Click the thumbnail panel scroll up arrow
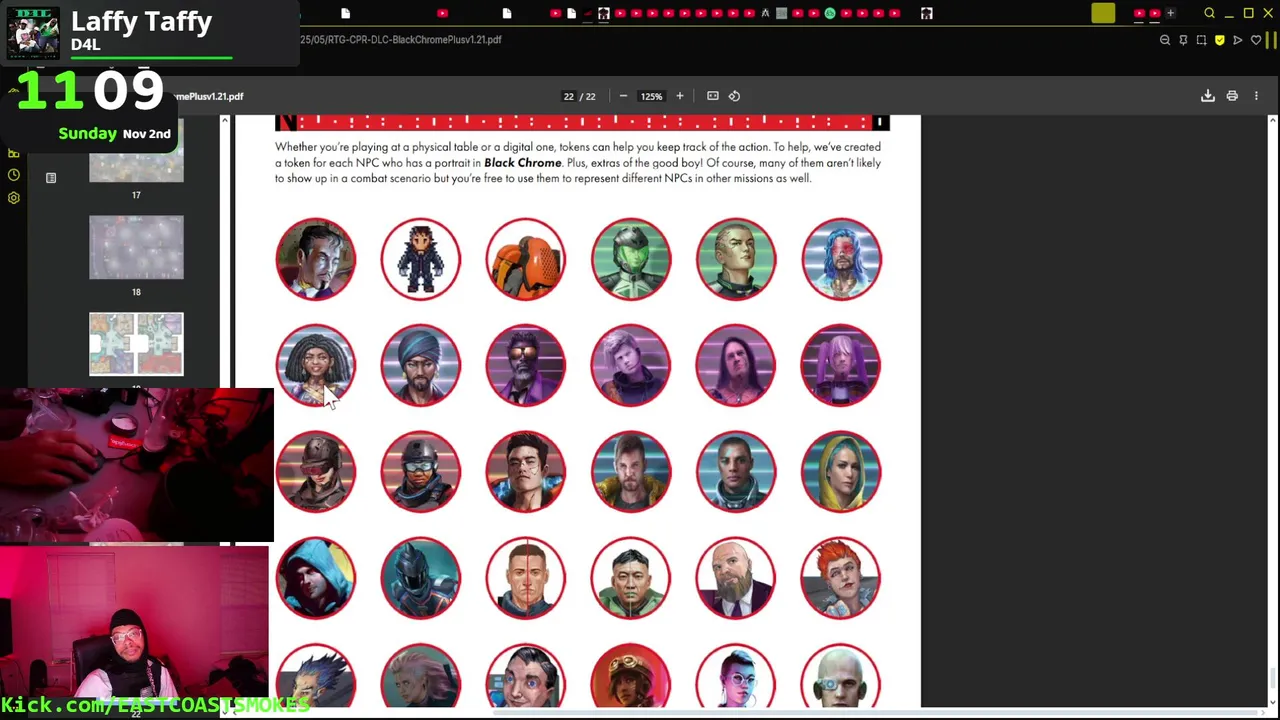The width and height of the screenshot is (1280, 720). tap(224, 121)
